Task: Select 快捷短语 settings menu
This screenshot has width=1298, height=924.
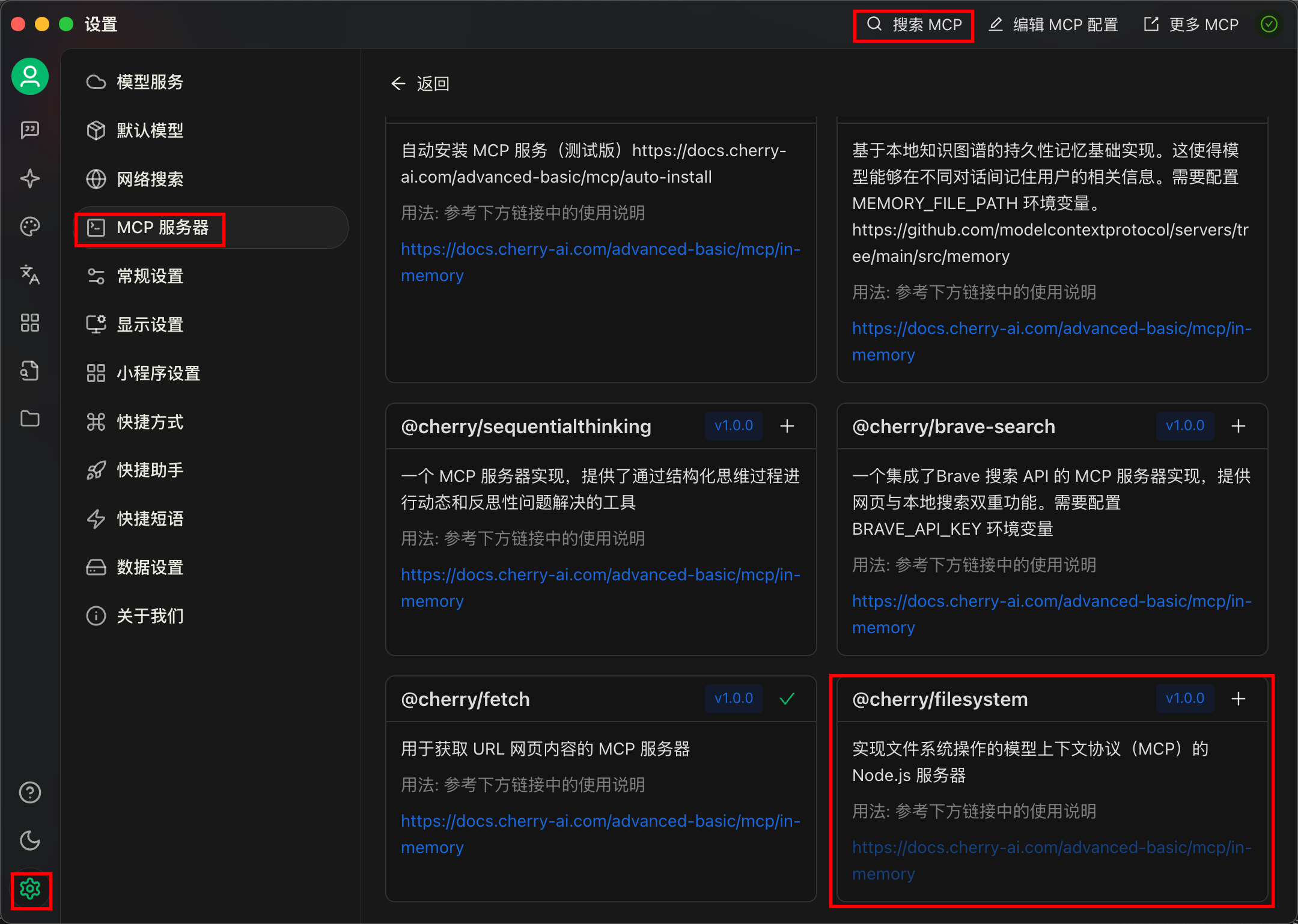Action: pos(212,519)
